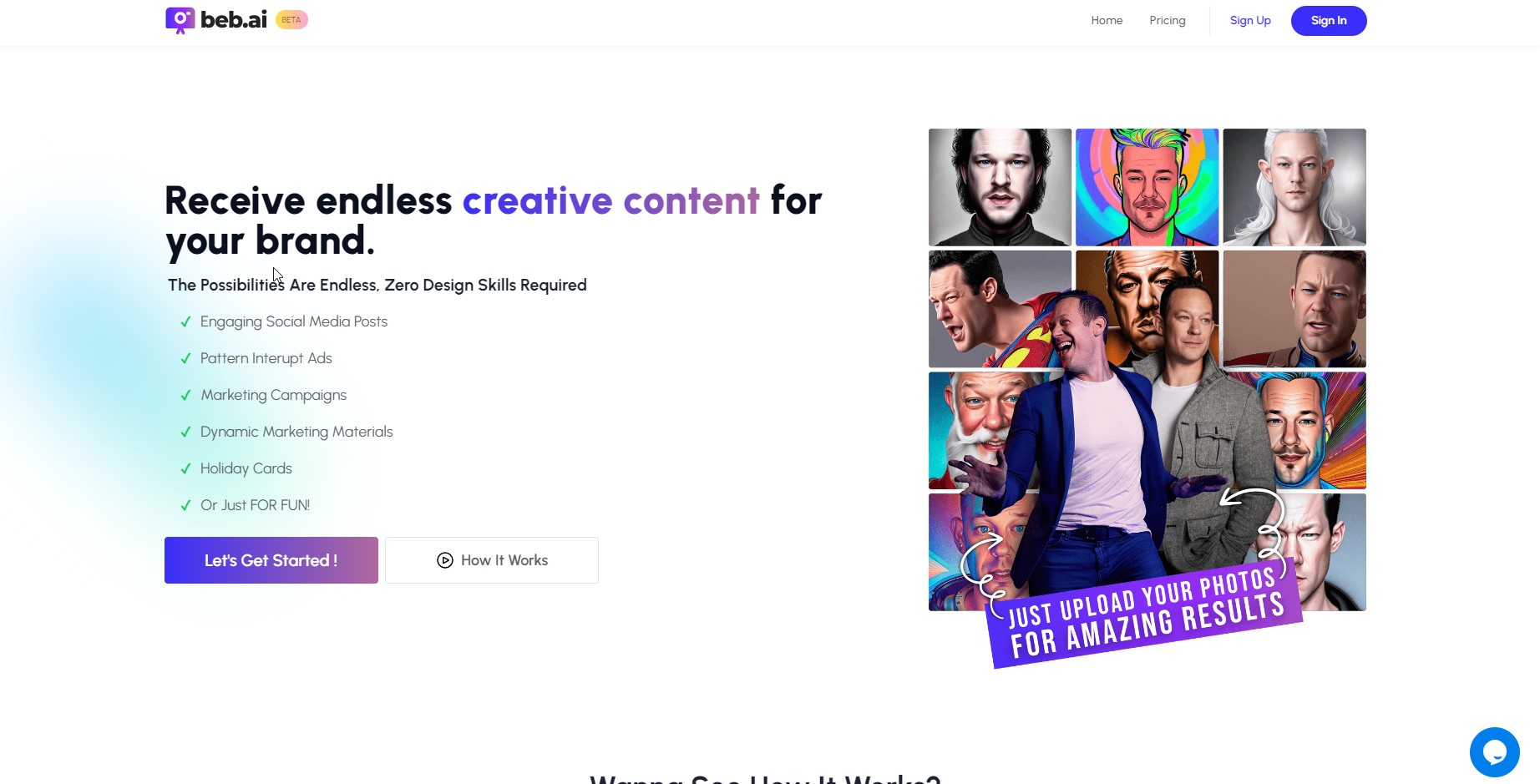The height and width of the screenshot is (784, 1540).
Task: Go to the Home menu item
Action: click(1107, 20)
